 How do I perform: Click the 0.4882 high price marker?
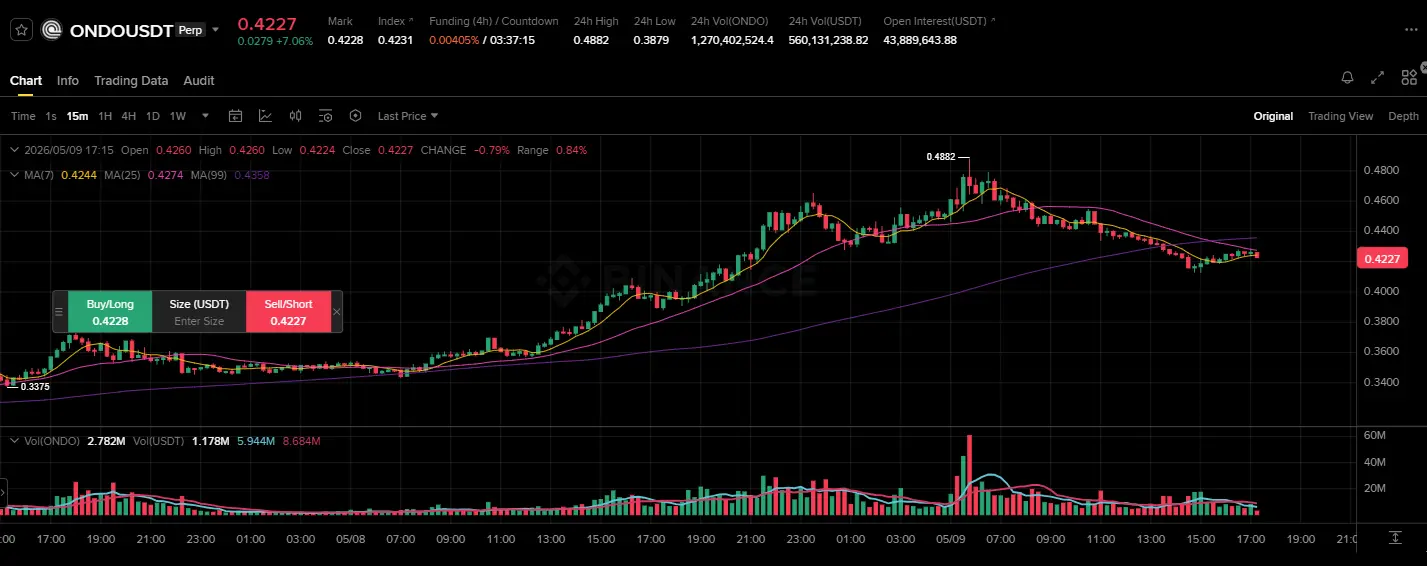pos(941,157)
